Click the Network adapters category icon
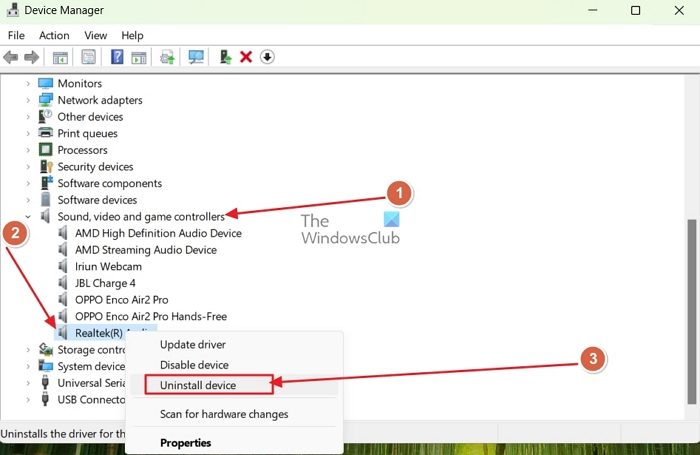This screenshot has width=700, height=455. click(46, 100)
